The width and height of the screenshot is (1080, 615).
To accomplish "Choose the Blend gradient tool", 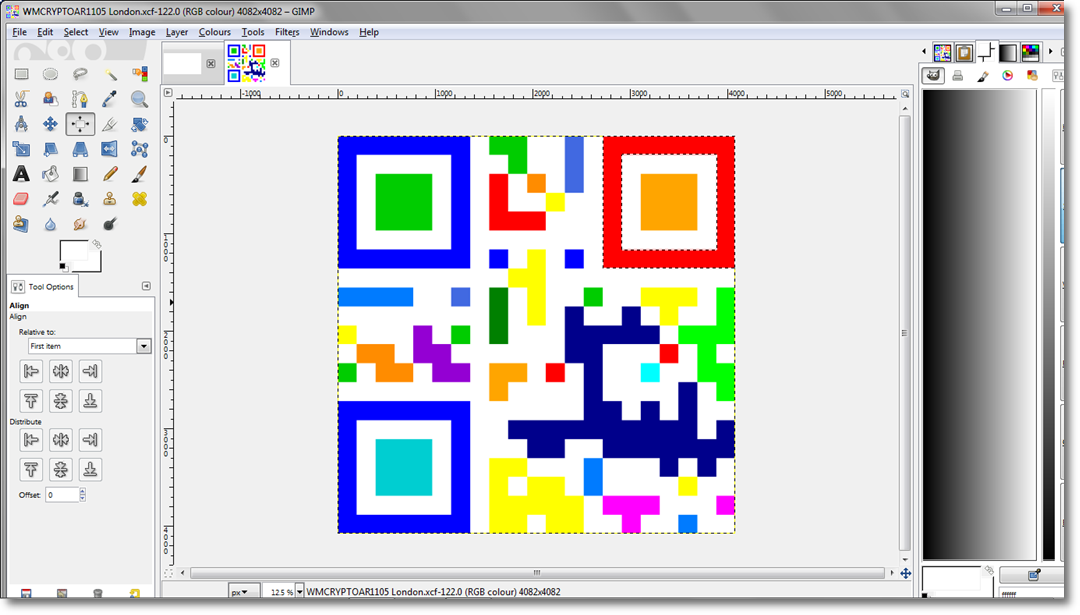I will point(80,174).
